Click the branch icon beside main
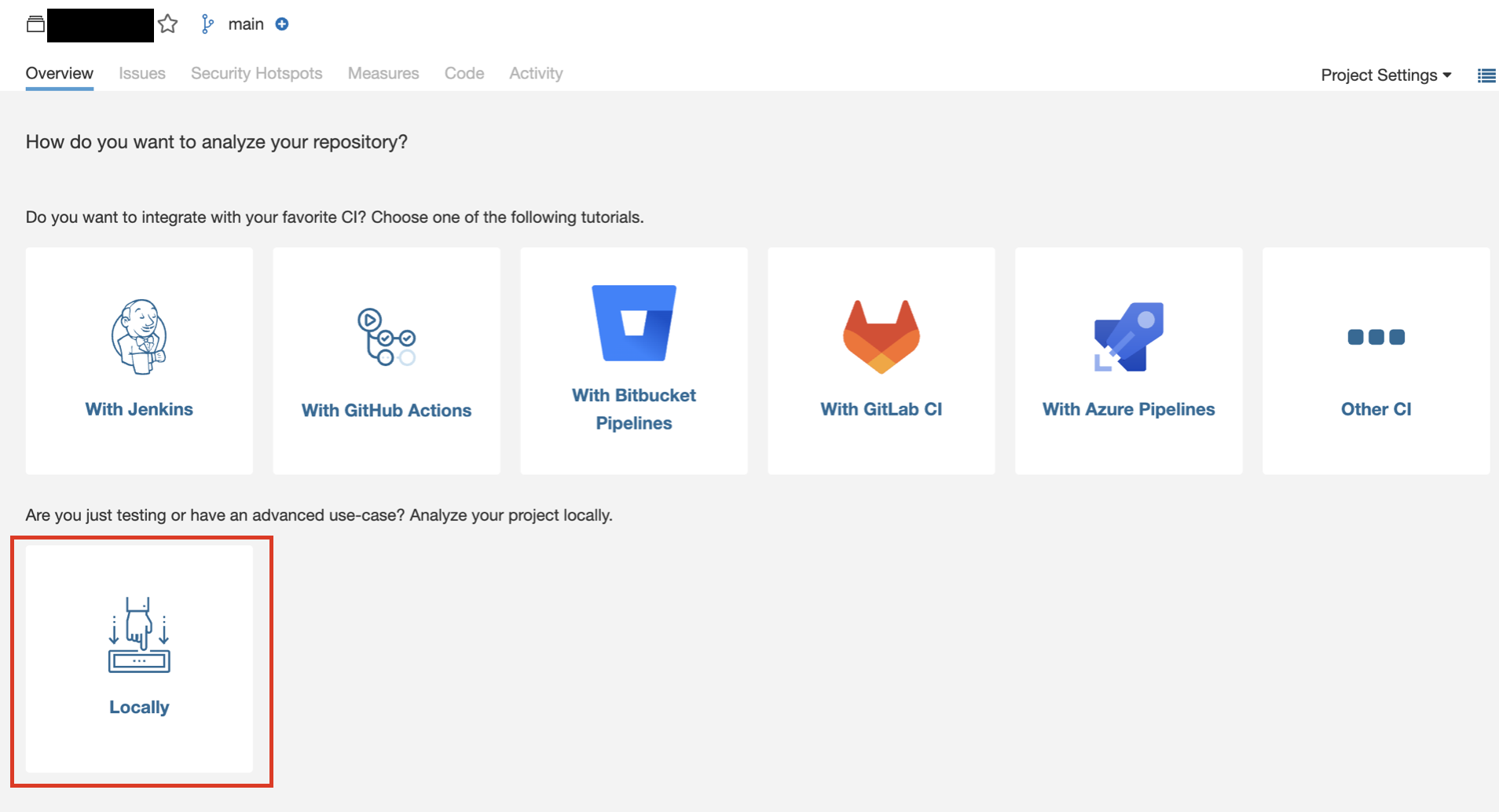 point(207,24)
